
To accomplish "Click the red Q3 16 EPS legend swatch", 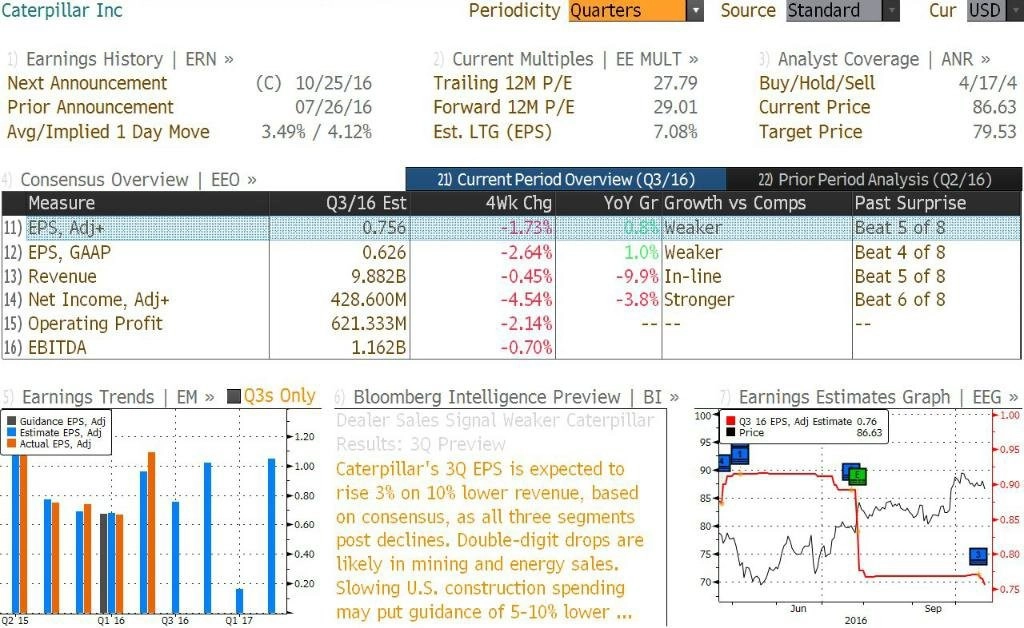I will click(x=730, y=421).
